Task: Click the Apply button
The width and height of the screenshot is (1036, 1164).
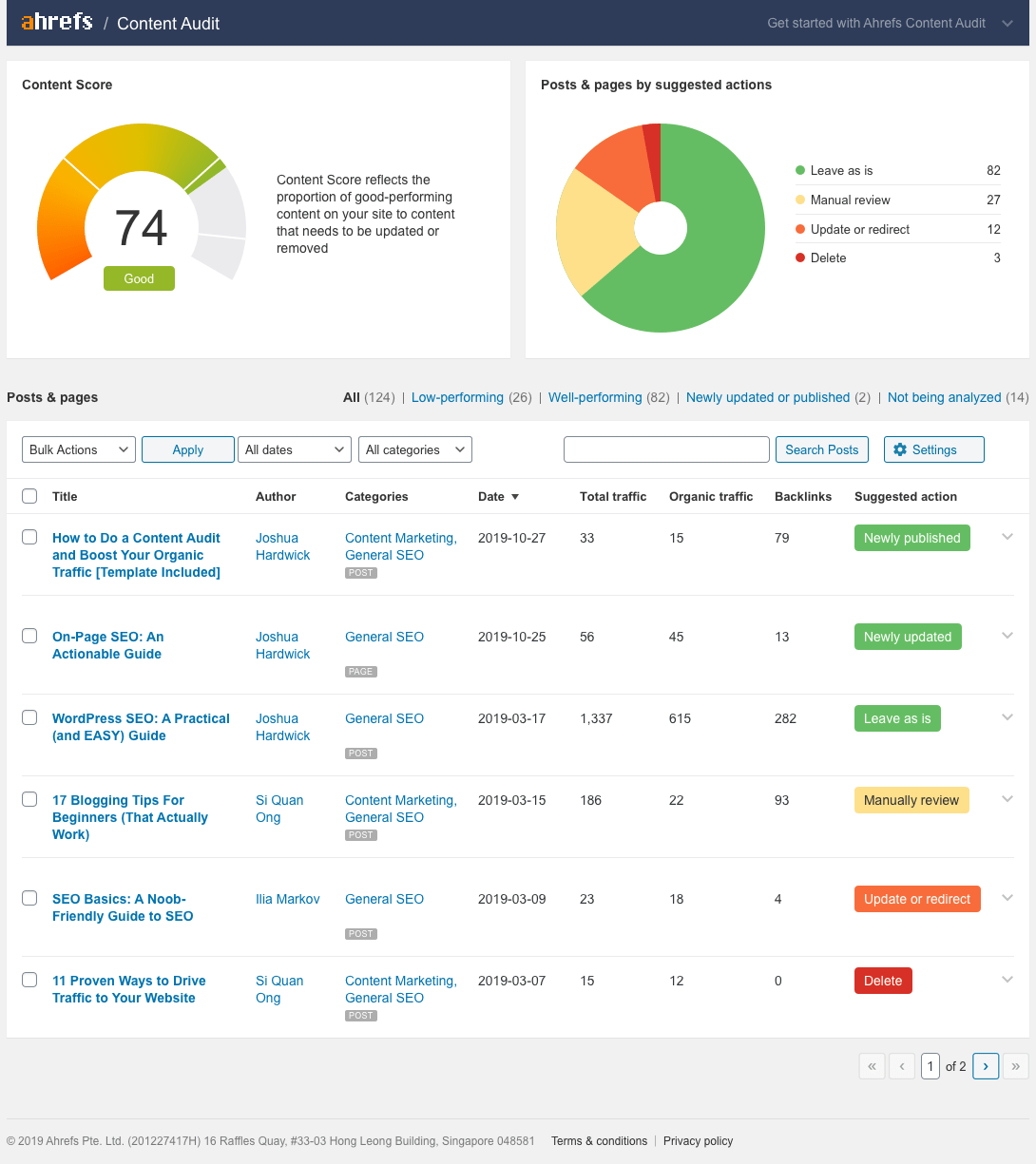Action: pyautogui.click(x=187, y=448)
